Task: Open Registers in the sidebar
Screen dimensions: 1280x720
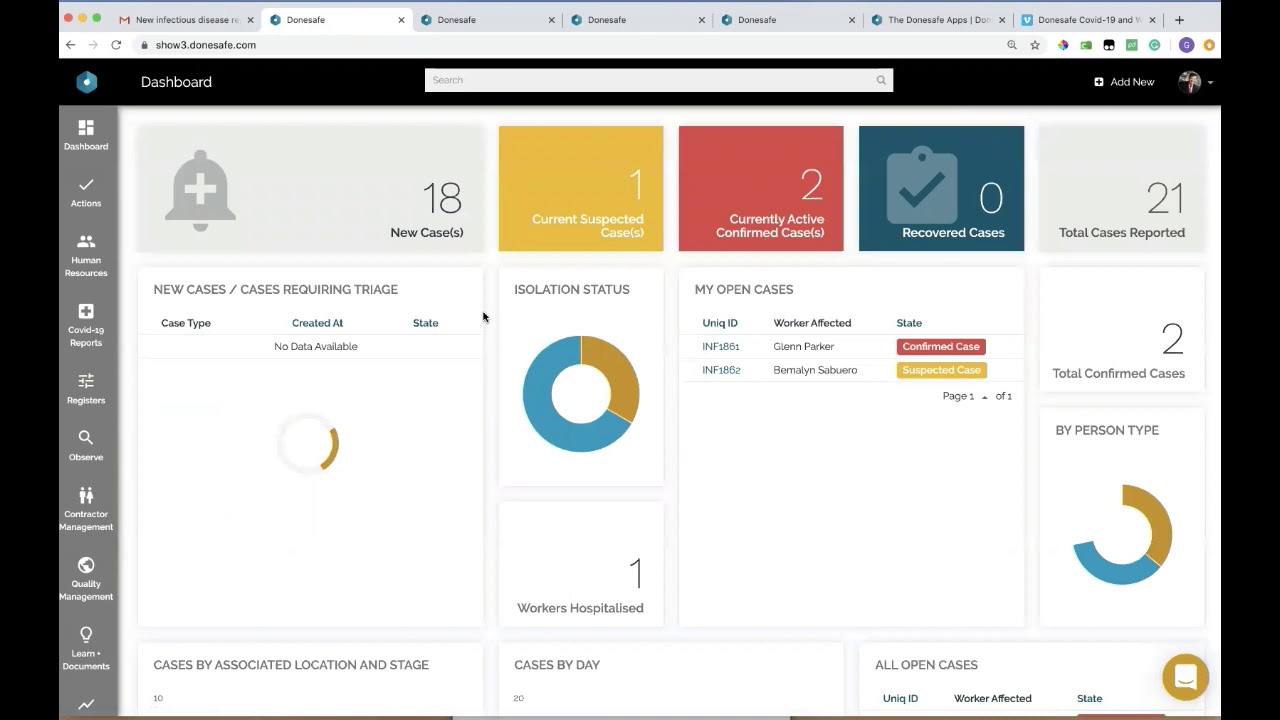Action: [86, 389]
